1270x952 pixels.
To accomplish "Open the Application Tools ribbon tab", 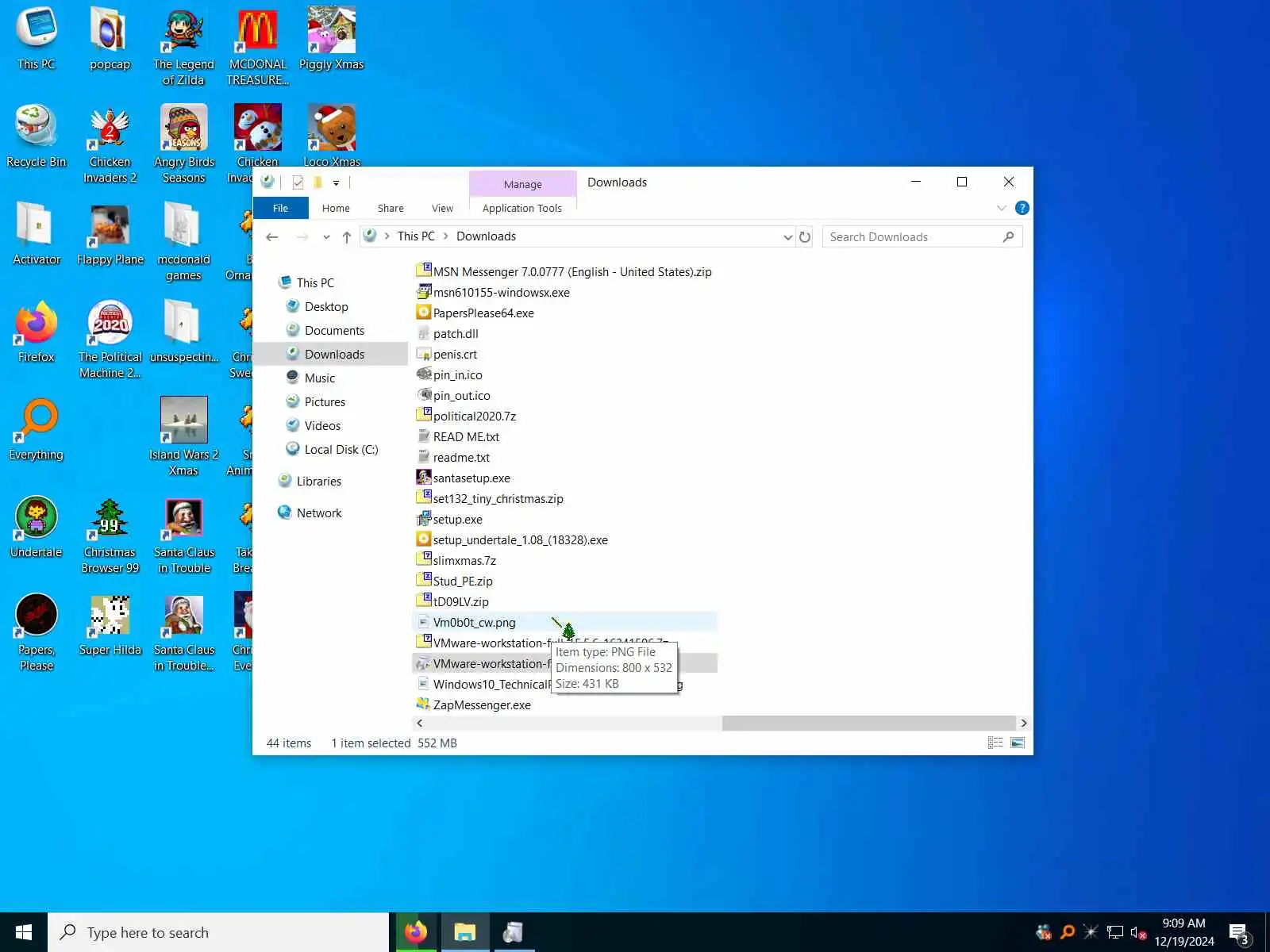I will point(522,208).
